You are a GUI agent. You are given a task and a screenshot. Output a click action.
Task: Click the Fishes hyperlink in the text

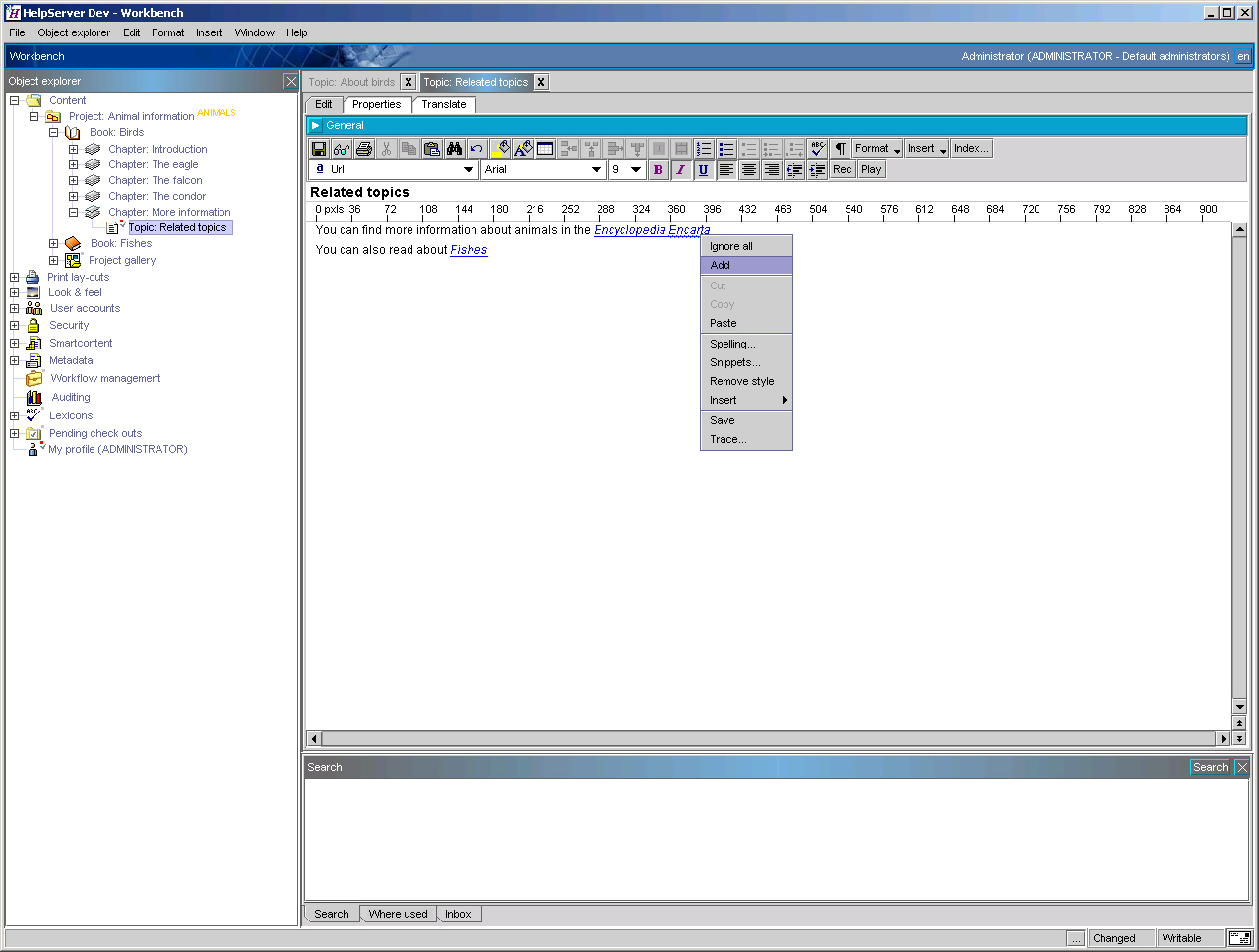tap(469, 250)
